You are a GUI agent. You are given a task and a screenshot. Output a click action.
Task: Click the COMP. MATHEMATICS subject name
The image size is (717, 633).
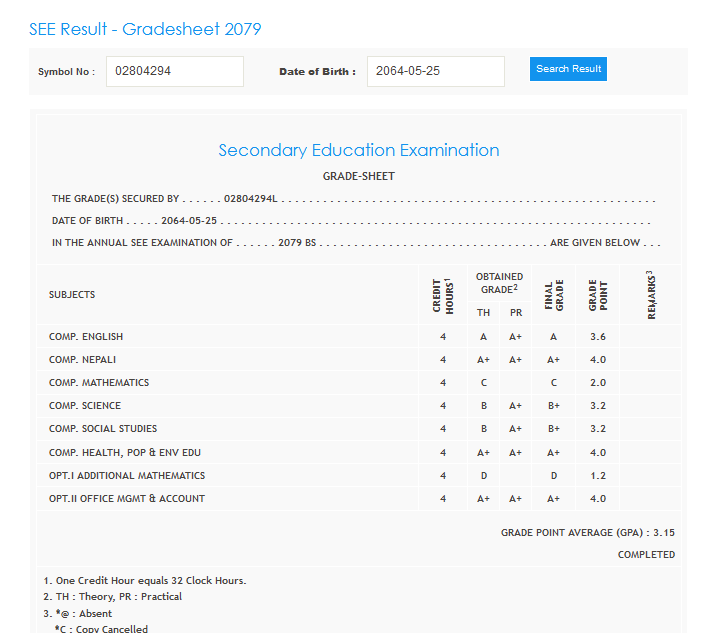pos(99,383)
